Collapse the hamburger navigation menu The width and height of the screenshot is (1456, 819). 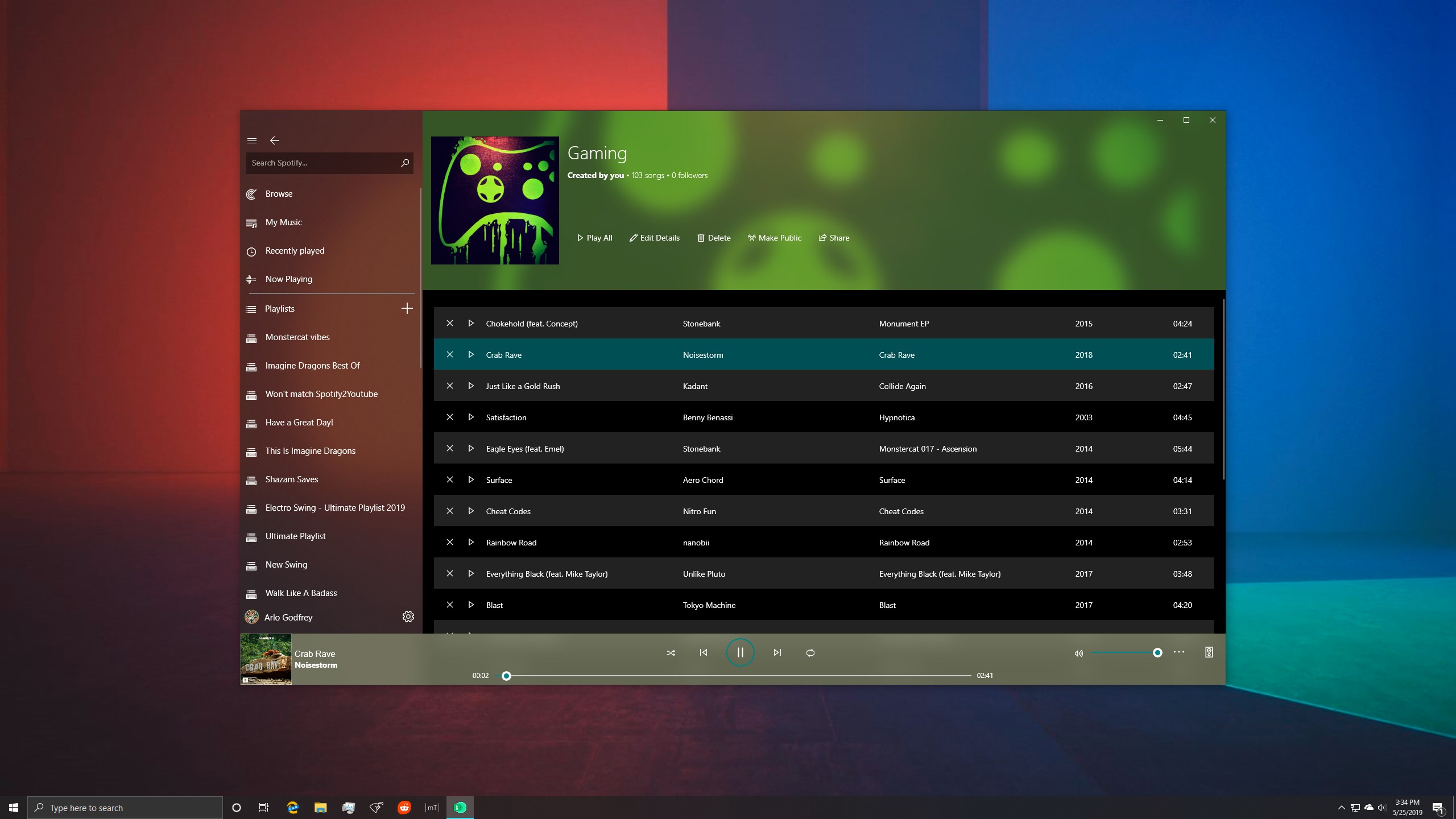(252, 140)
